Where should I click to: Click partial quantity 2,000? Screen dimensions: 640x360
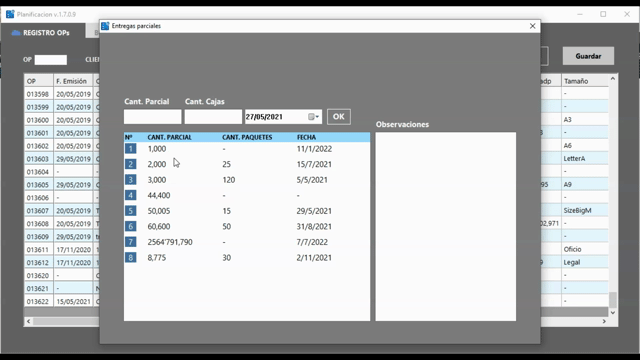157,164
